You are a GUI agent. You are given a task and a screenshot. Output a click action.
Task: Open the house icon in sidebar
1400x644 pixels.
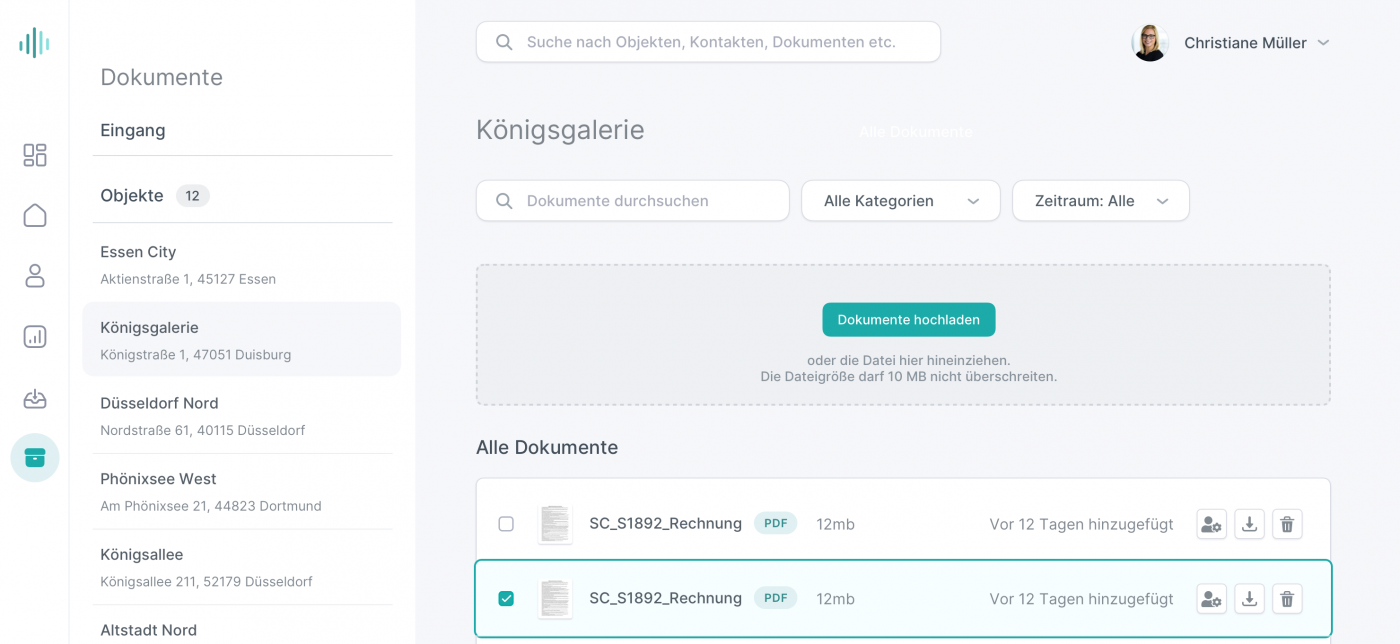35,216
